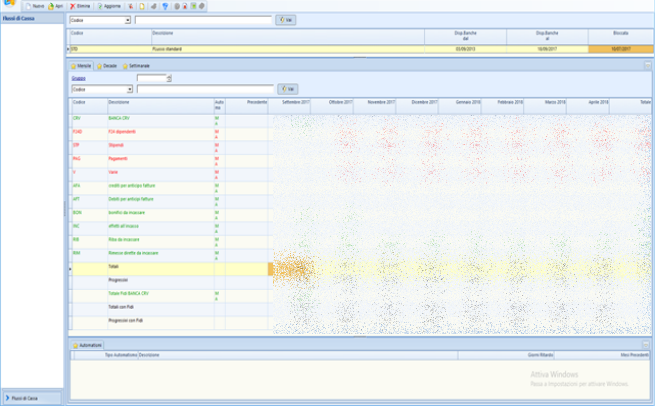
Task: Click the Apri toolbar button
Action: coord(56,6)
